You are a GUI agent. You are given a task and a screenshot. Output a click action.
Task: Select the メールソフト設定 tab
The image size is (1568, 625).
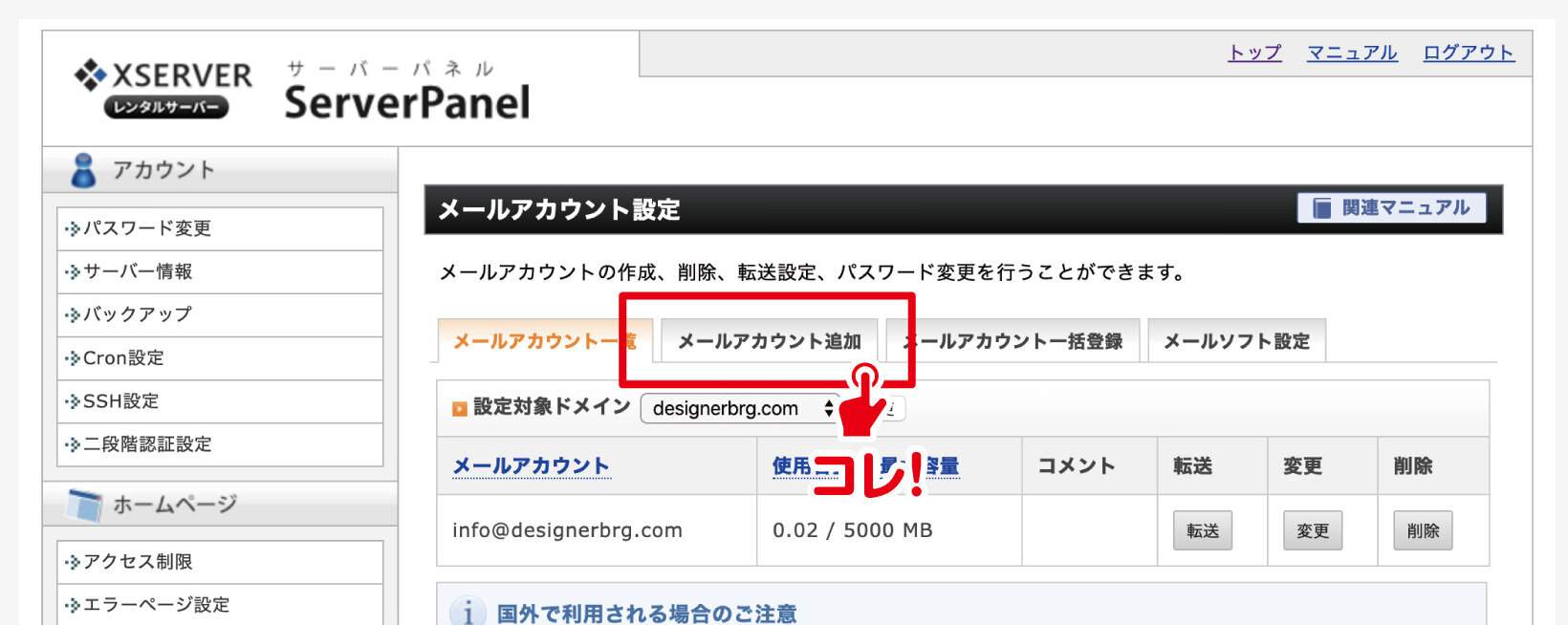click(1236, 341)
